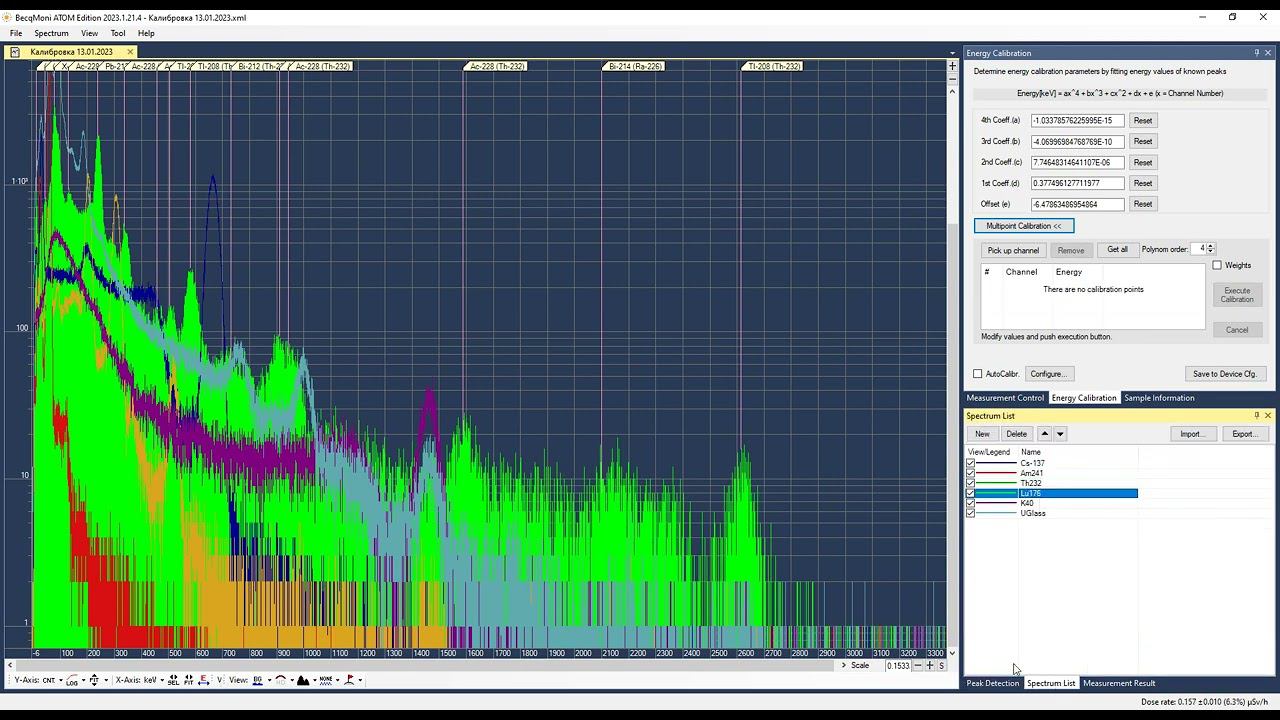Switch to the Peak Detection tab
Screen dimensions: 1280x720
(992, 683)
